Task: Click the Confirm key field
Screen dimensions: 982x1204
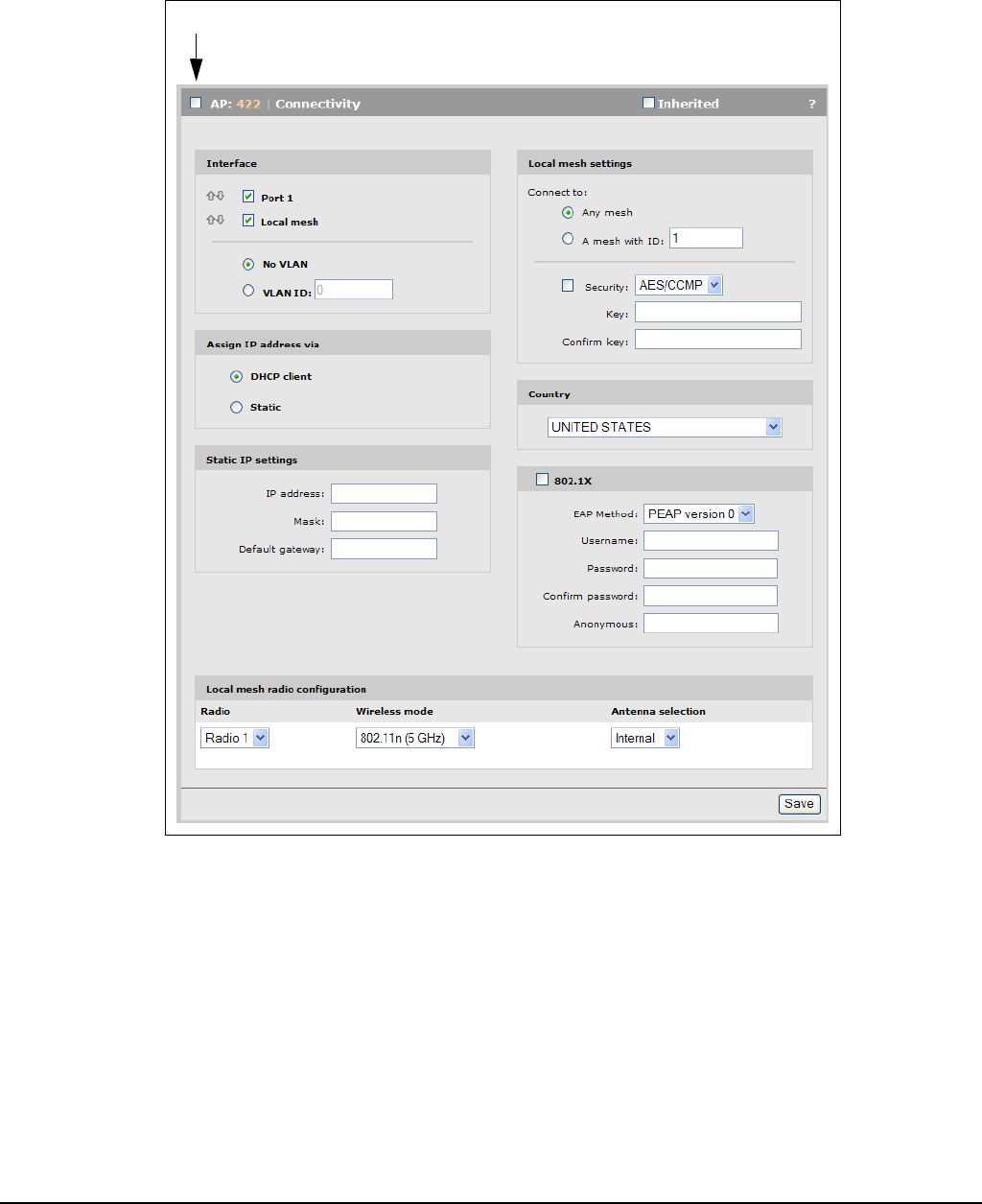Action: (x=717, y=340)
